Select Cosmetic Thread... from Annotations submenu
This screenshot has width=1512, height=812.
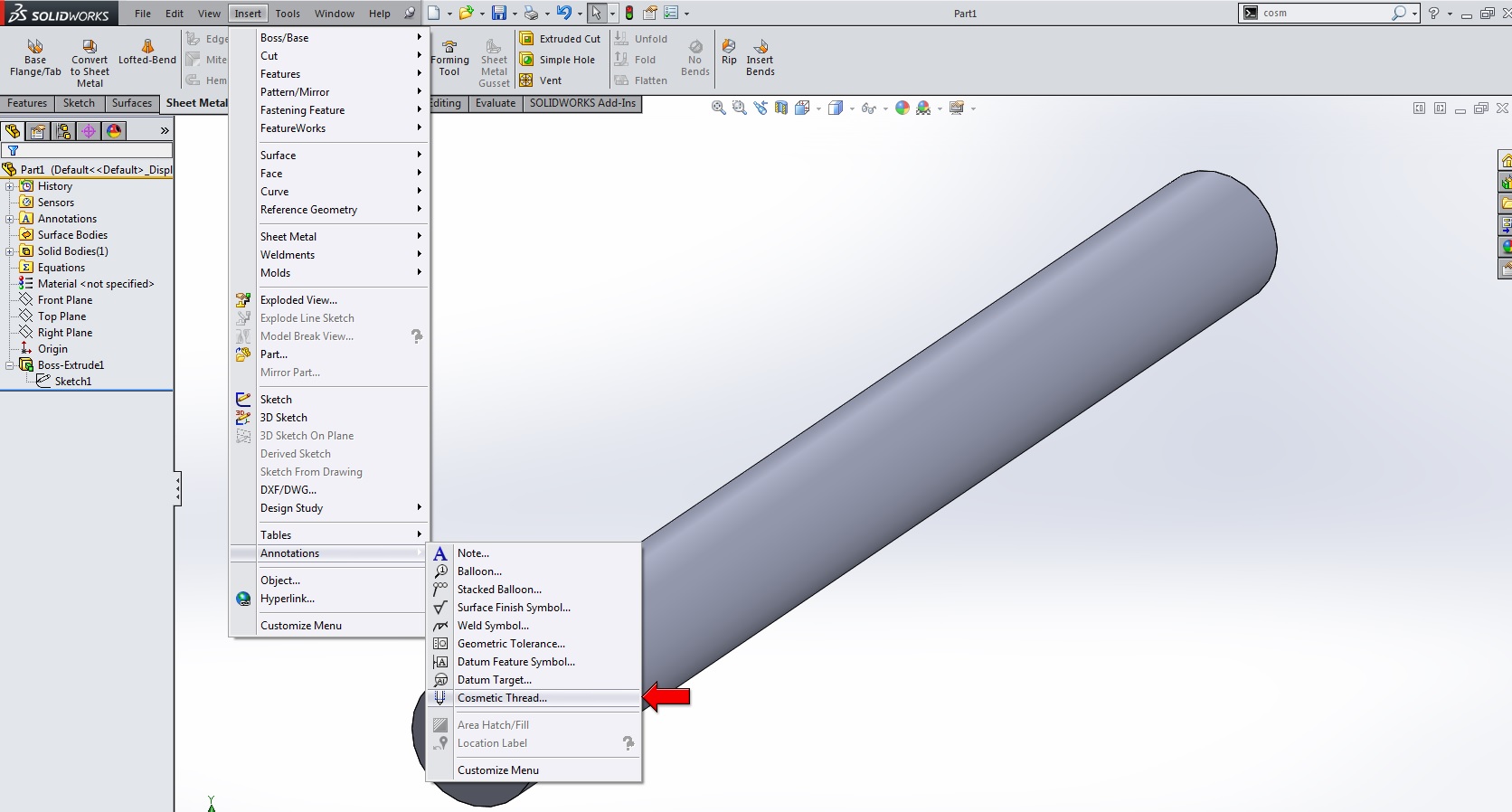click(502, 698)
